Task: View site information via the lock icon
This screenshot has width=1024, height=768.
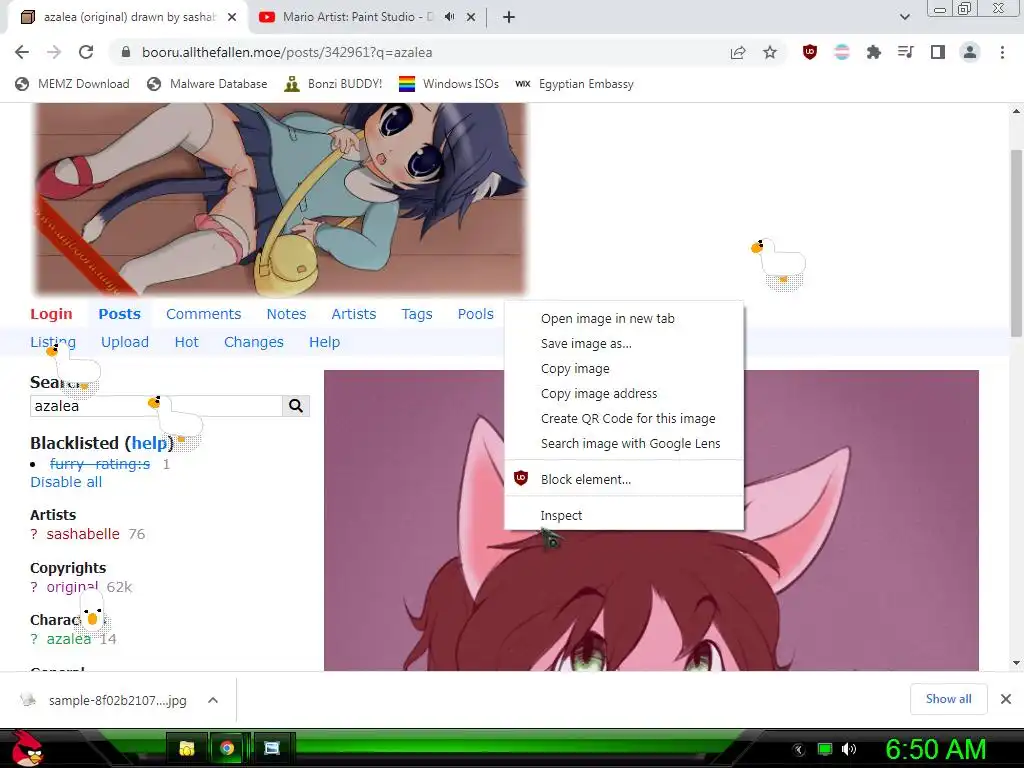Action: click(x=126, y=52)
